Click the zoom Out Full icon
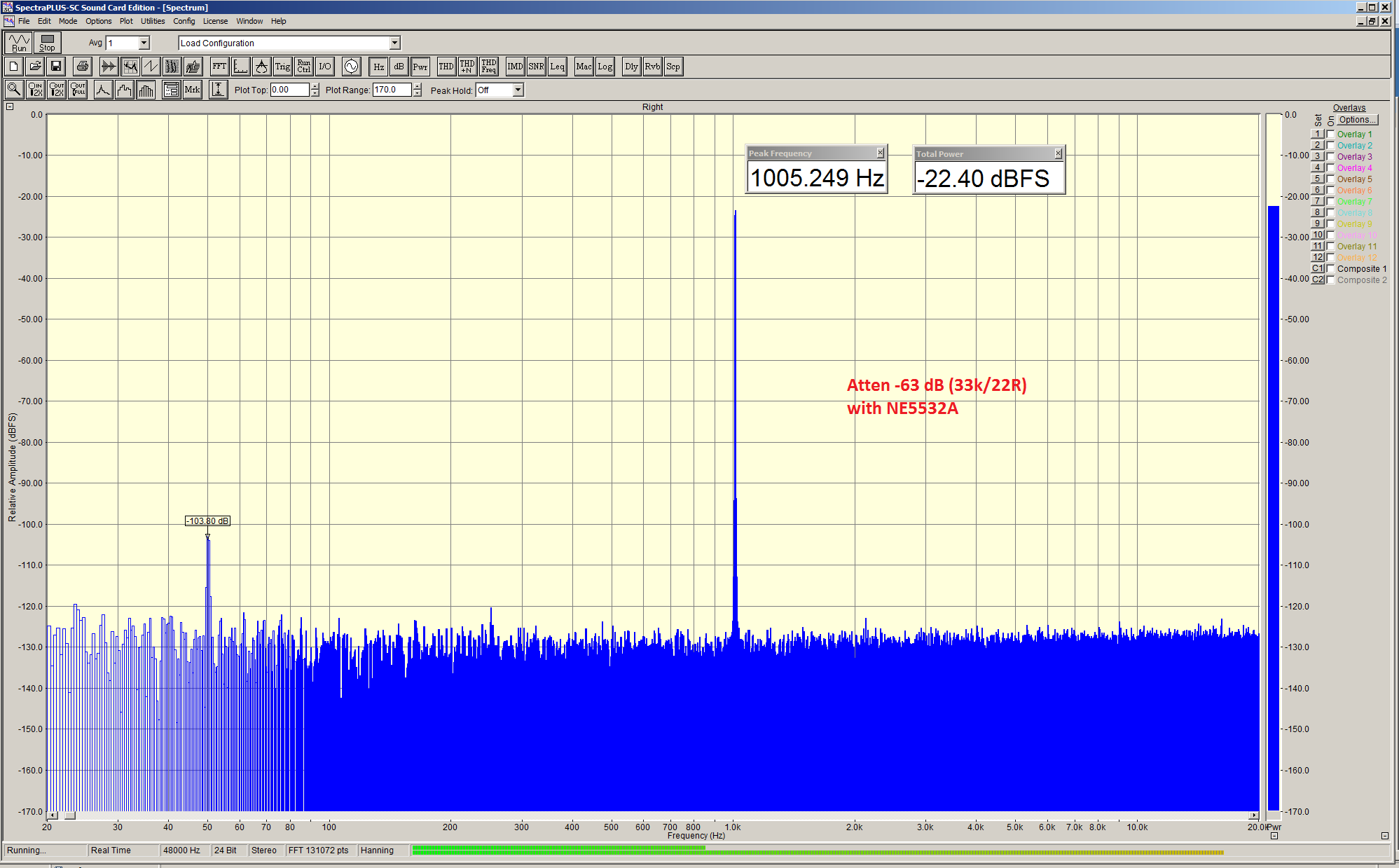This screenshot has height=868, width=1399. pyautogui.click(x=78, y=90)
